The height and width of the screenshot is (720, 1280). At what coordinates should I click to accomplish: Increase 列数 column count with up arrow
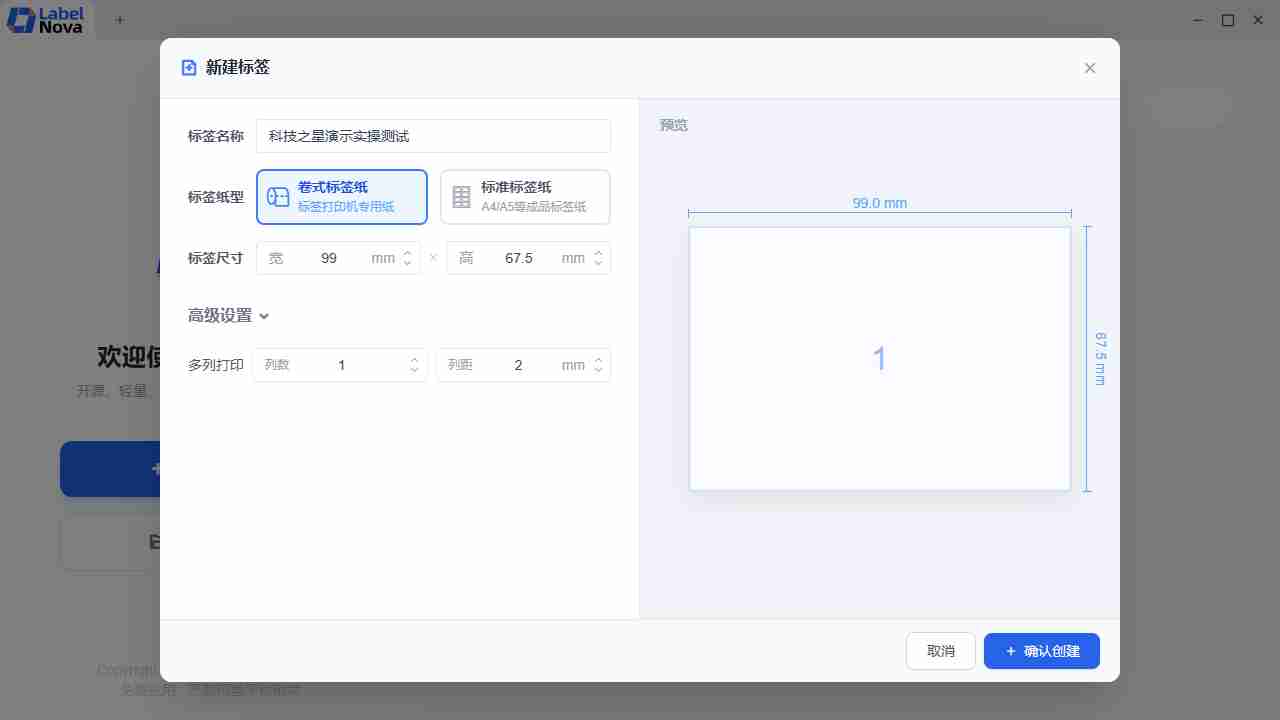[x=414, y=360]
